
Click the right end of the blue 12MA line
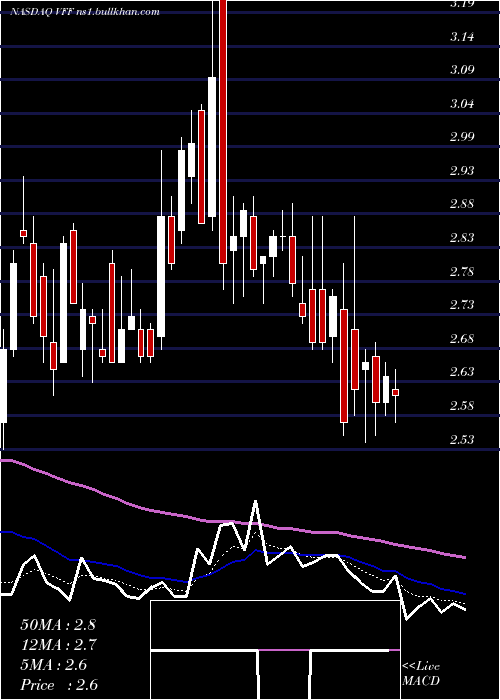coord(464,594)
